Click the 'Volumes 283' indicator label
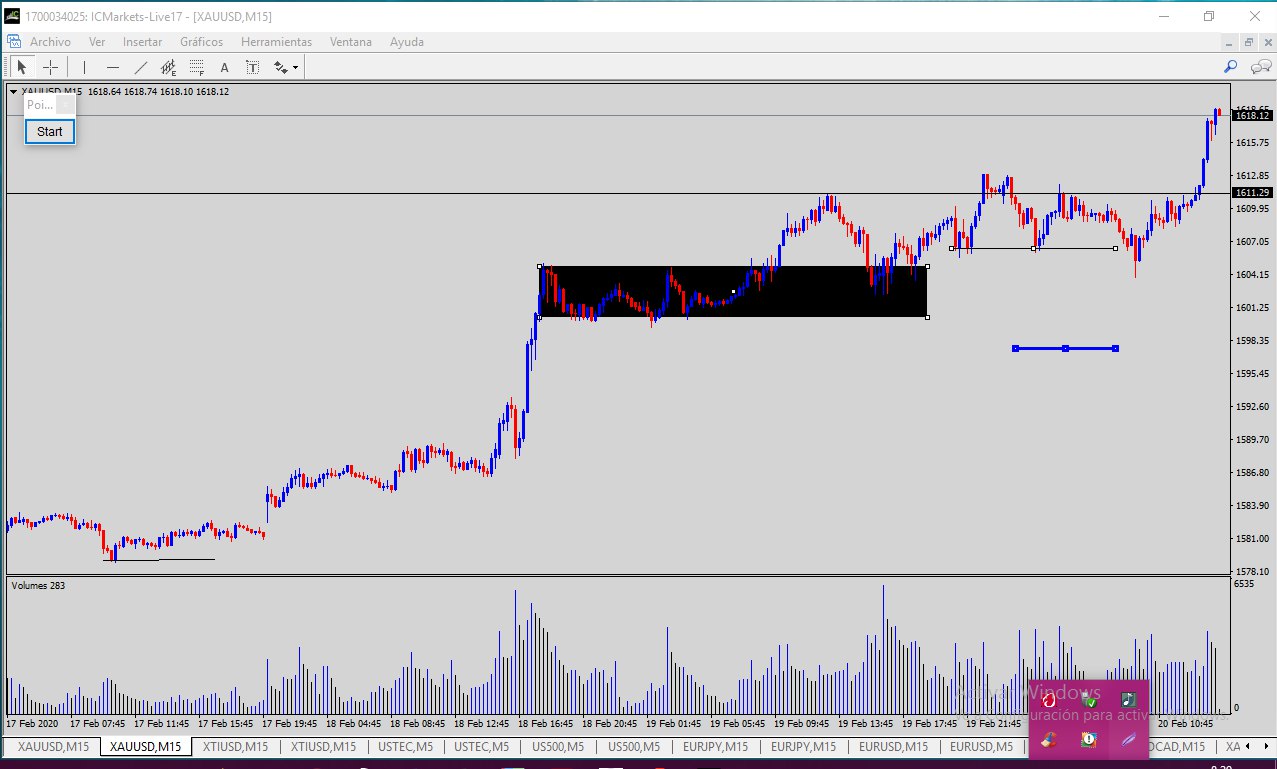The width and height of the screenshot is (1277, 769). coord(38,585)
